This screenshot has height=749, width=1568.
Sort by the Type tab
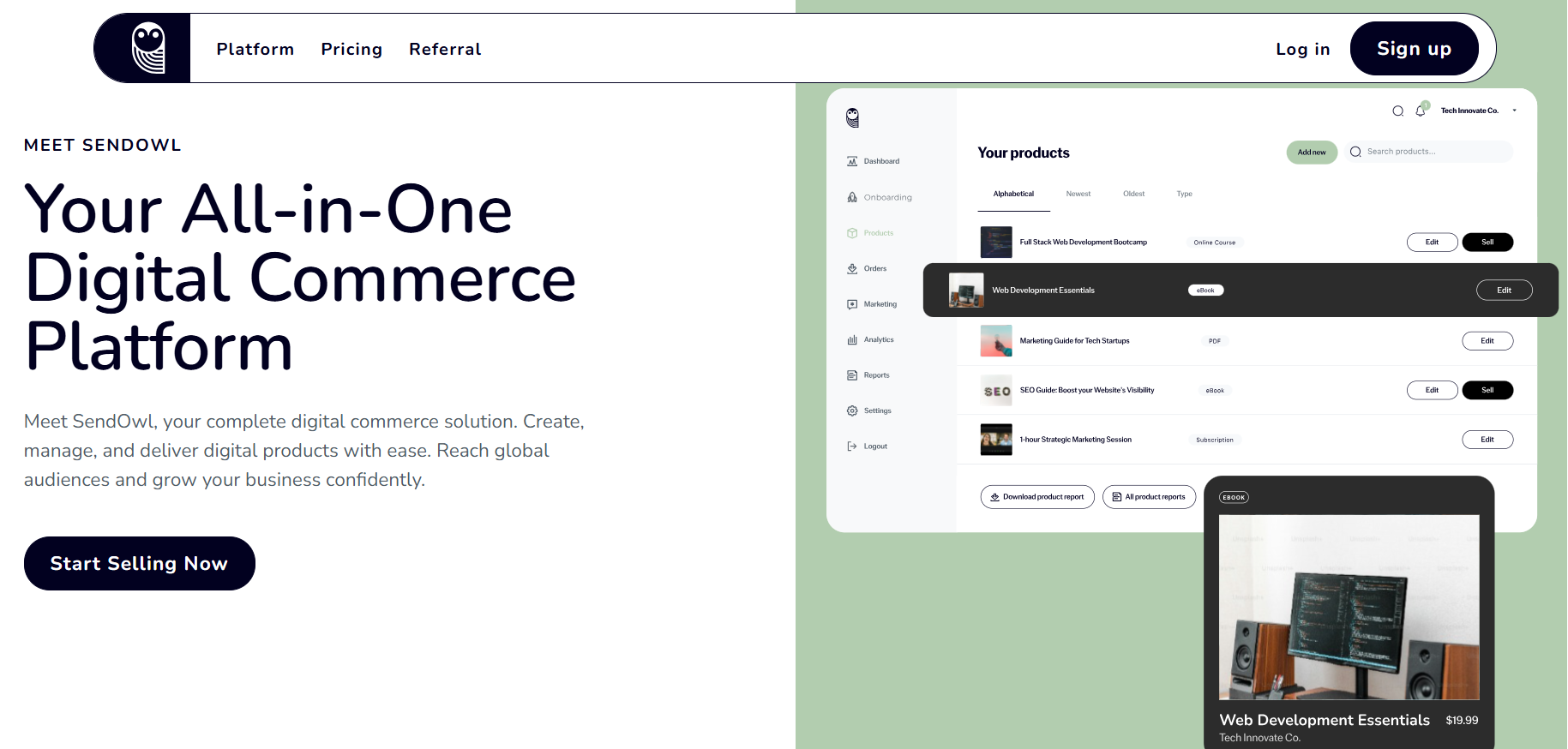(1184, 194)
